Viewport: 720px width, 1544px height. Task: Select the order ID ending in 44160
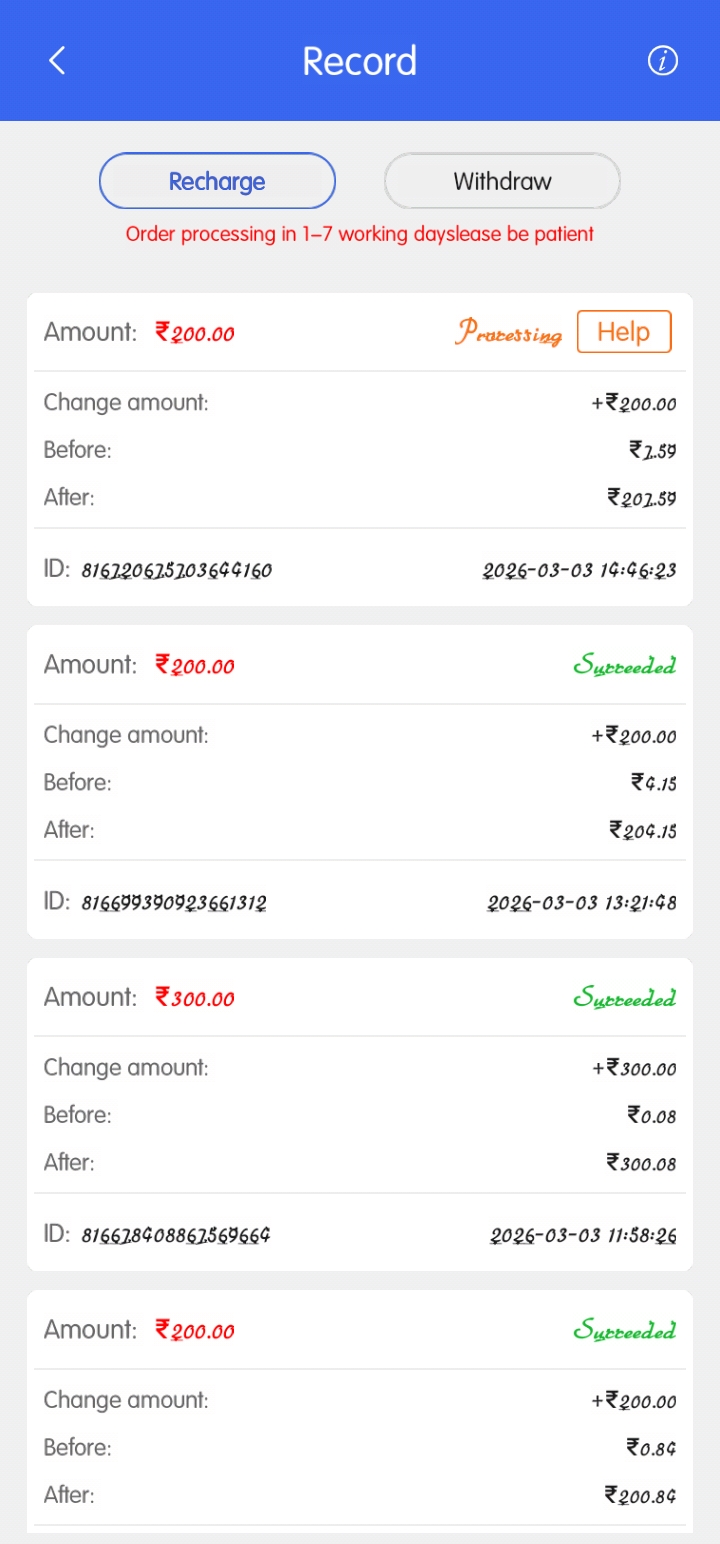[176, 571]
